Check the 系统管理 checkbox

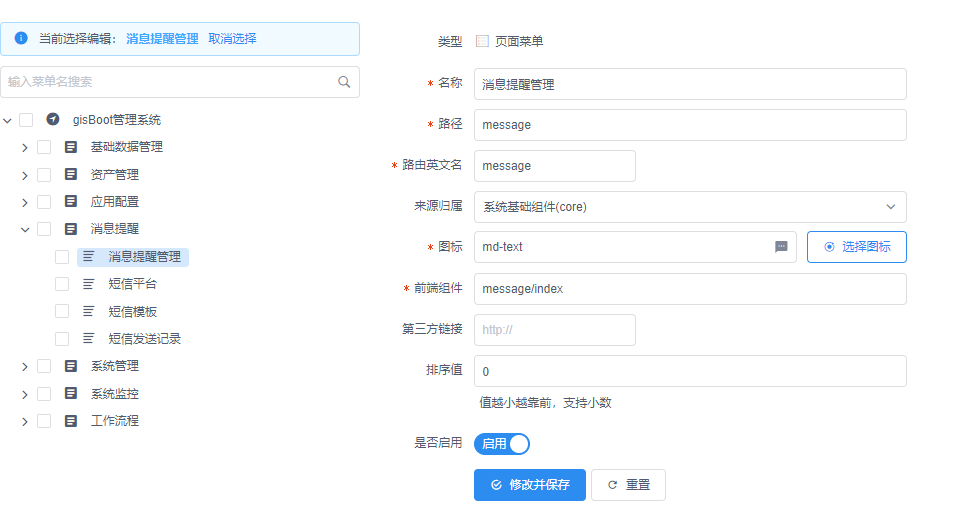point(44,366)
